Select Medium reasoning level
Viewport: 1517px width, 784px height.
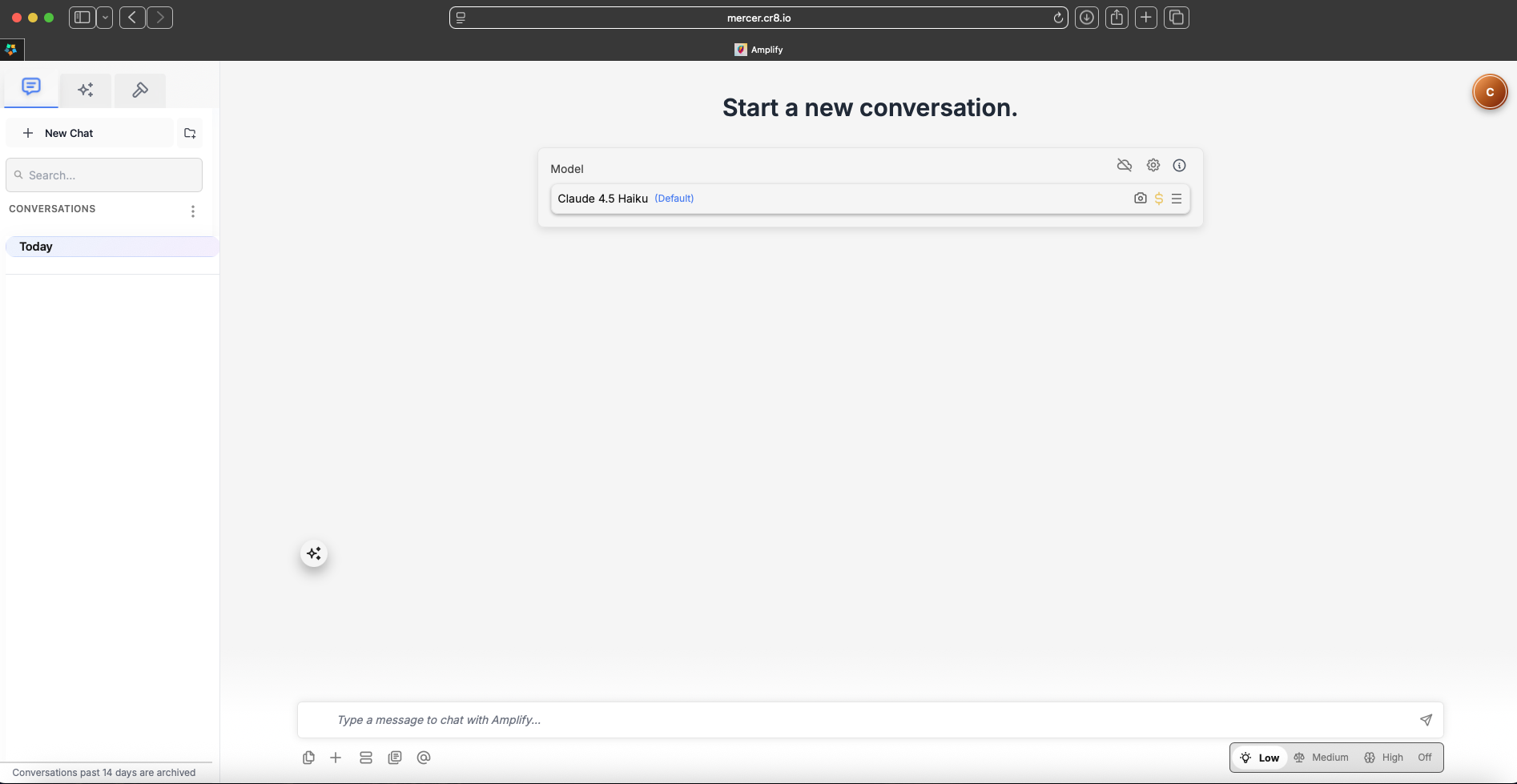tap(1322, 758)
